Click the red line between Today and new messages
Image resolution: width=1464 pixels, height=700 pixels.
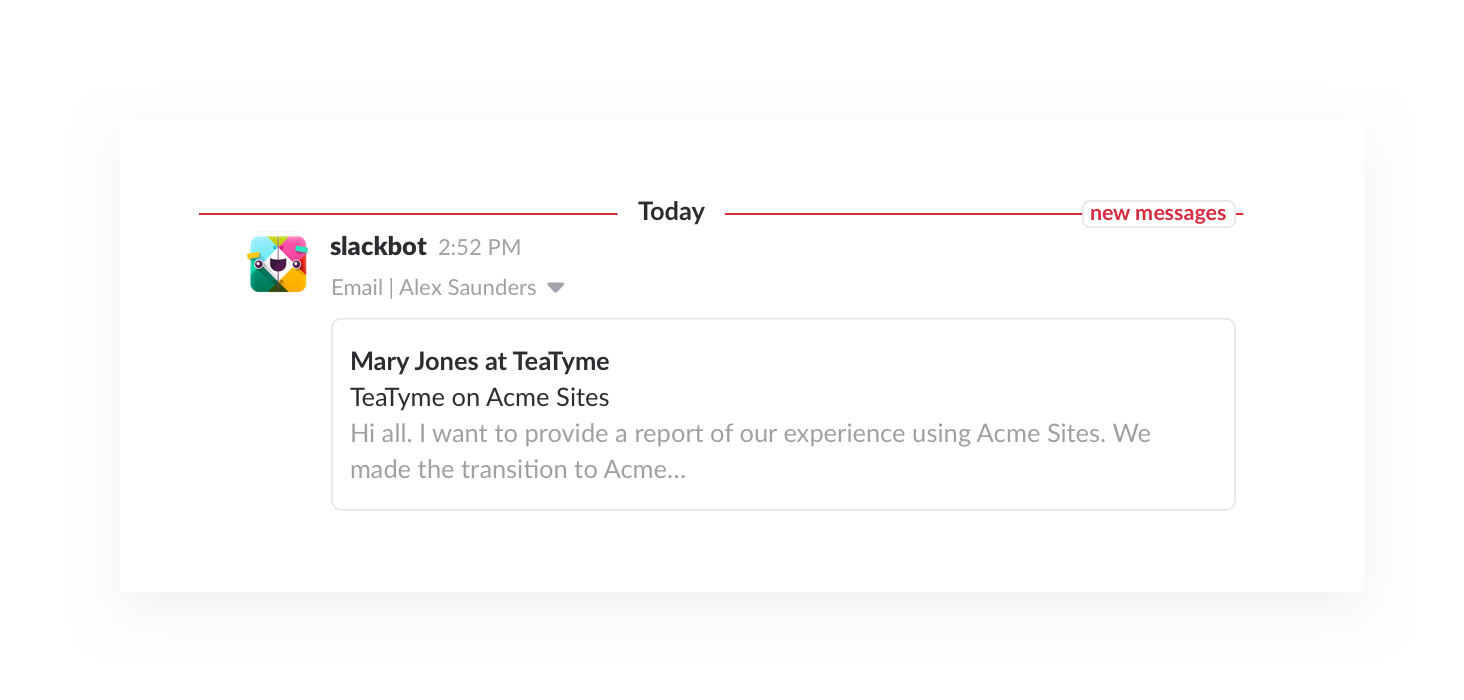click(903, 213)
